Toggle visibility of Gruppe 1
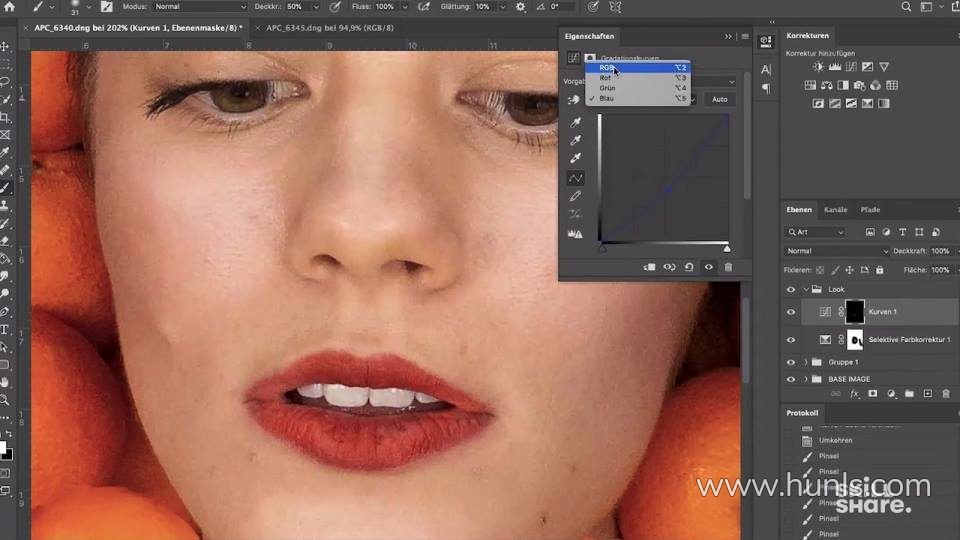Image resolution: width=960 pixels, height=540 pixels. (790, 362)
